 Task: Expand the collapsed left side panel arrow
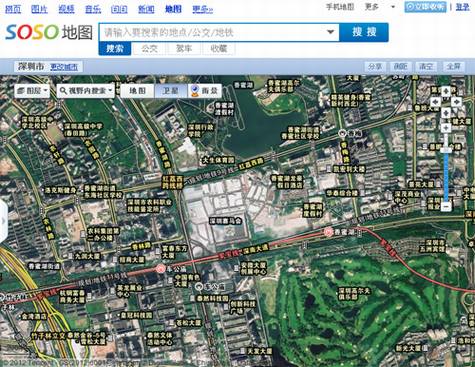3,221
